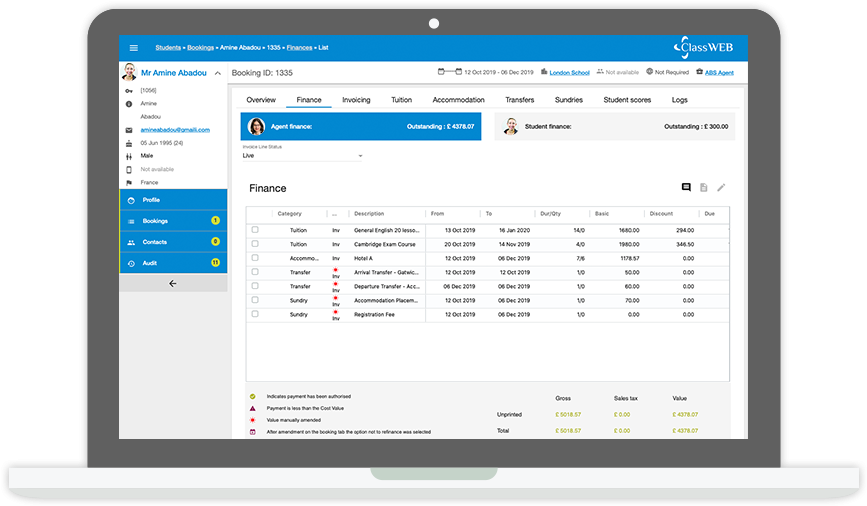The width and height of the screenshot is (867, 506).
Task: Collapse the Mr Amine Abadou profile header
Action: tap(218, 73)
